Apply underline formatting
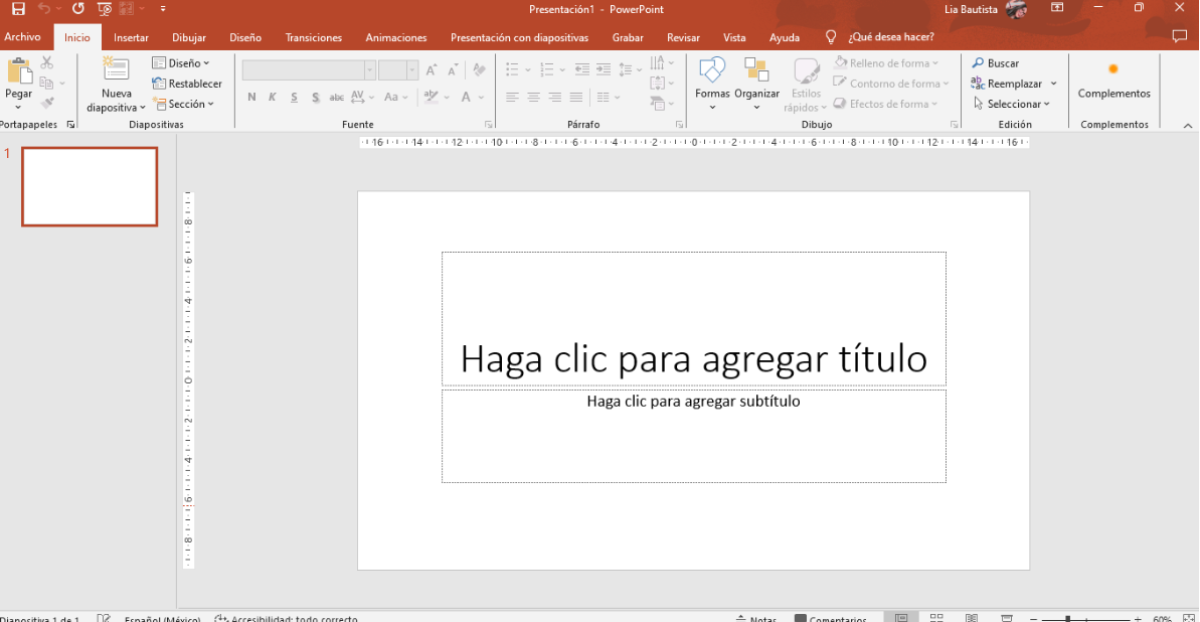The height and width of the screenshot is (622, 1200). pyautogui.click(x=292, y=97)
